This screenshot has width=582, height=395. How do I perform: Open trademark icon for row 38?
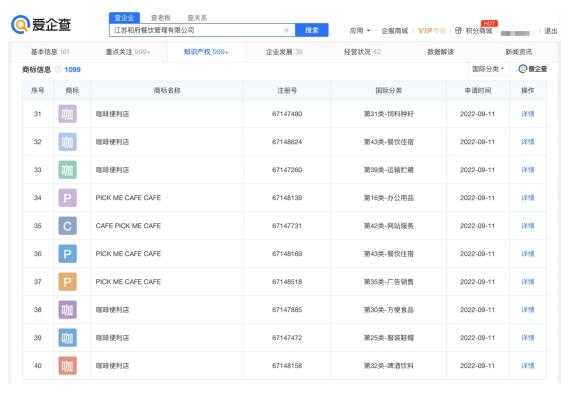68,310
